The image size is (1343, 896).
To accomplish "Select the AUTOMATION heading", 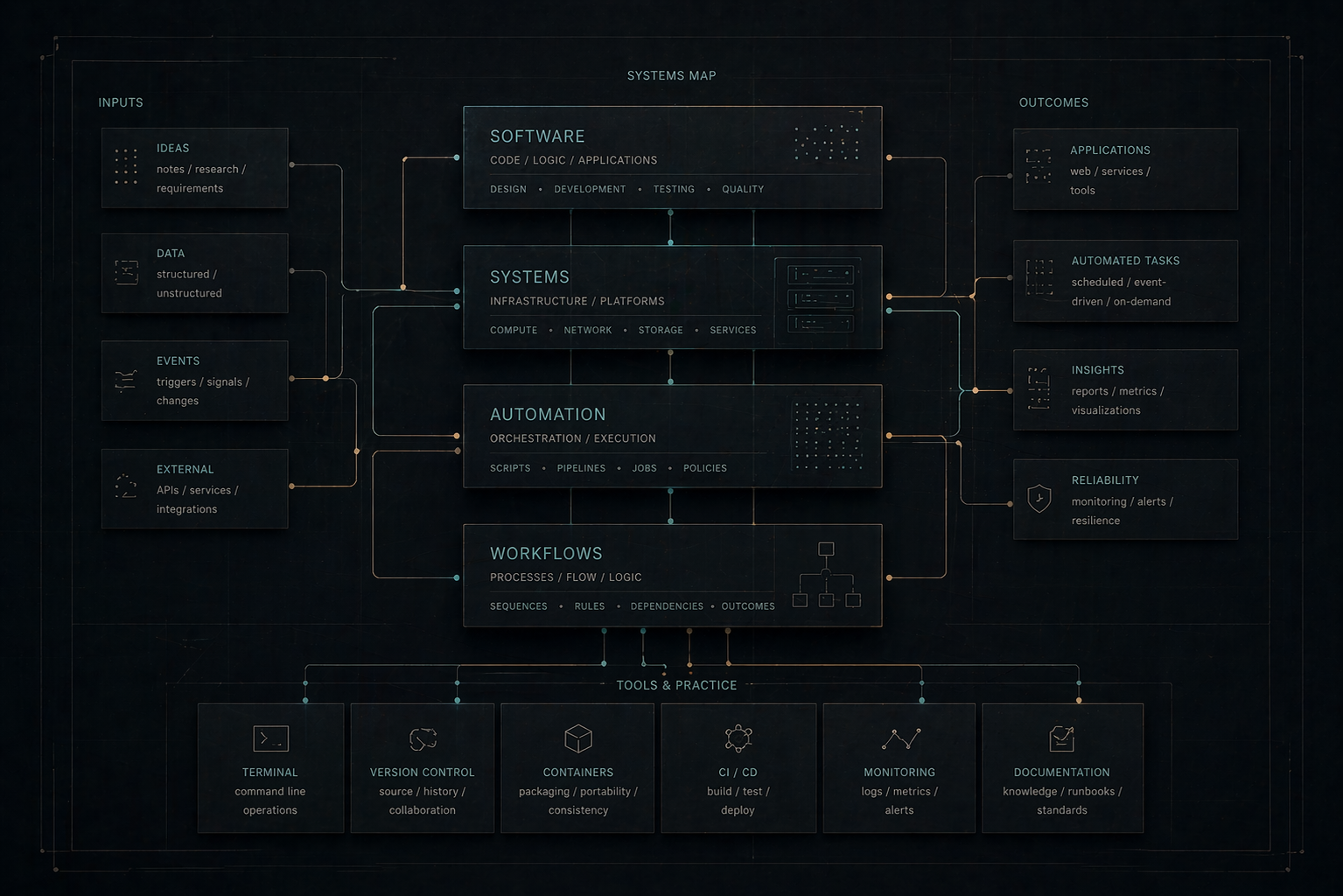I will tap(548, 415).
